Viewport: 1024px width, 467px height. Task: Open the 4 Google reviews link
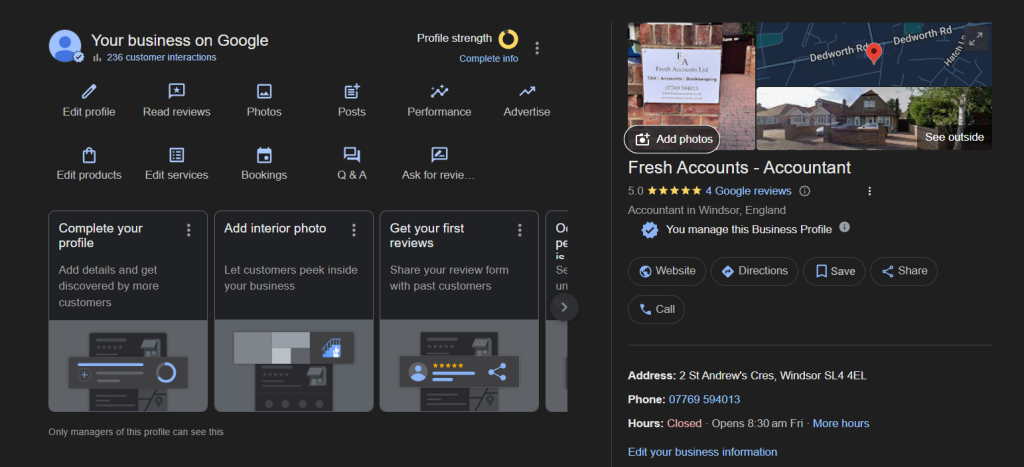click(748, 191)
